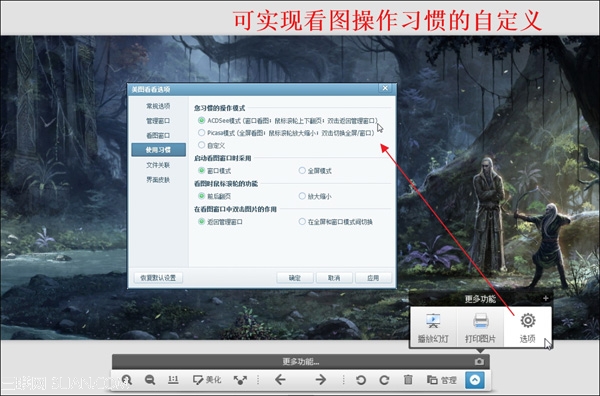Choose 窗口模式 on startup

pyautogui.click(x=202, y=170)
